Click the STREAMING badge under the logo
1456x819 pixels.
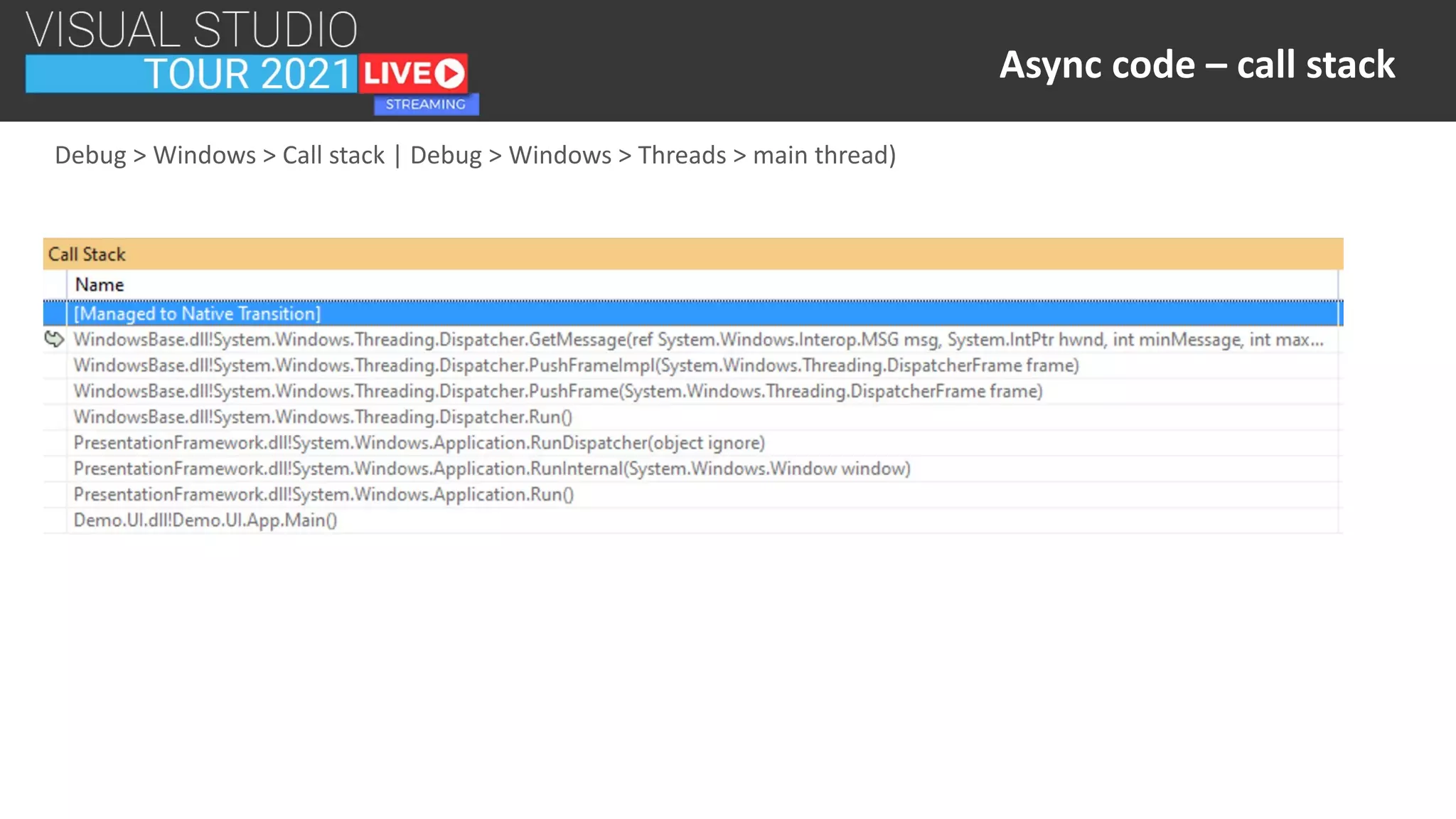(x=426, y=105)
